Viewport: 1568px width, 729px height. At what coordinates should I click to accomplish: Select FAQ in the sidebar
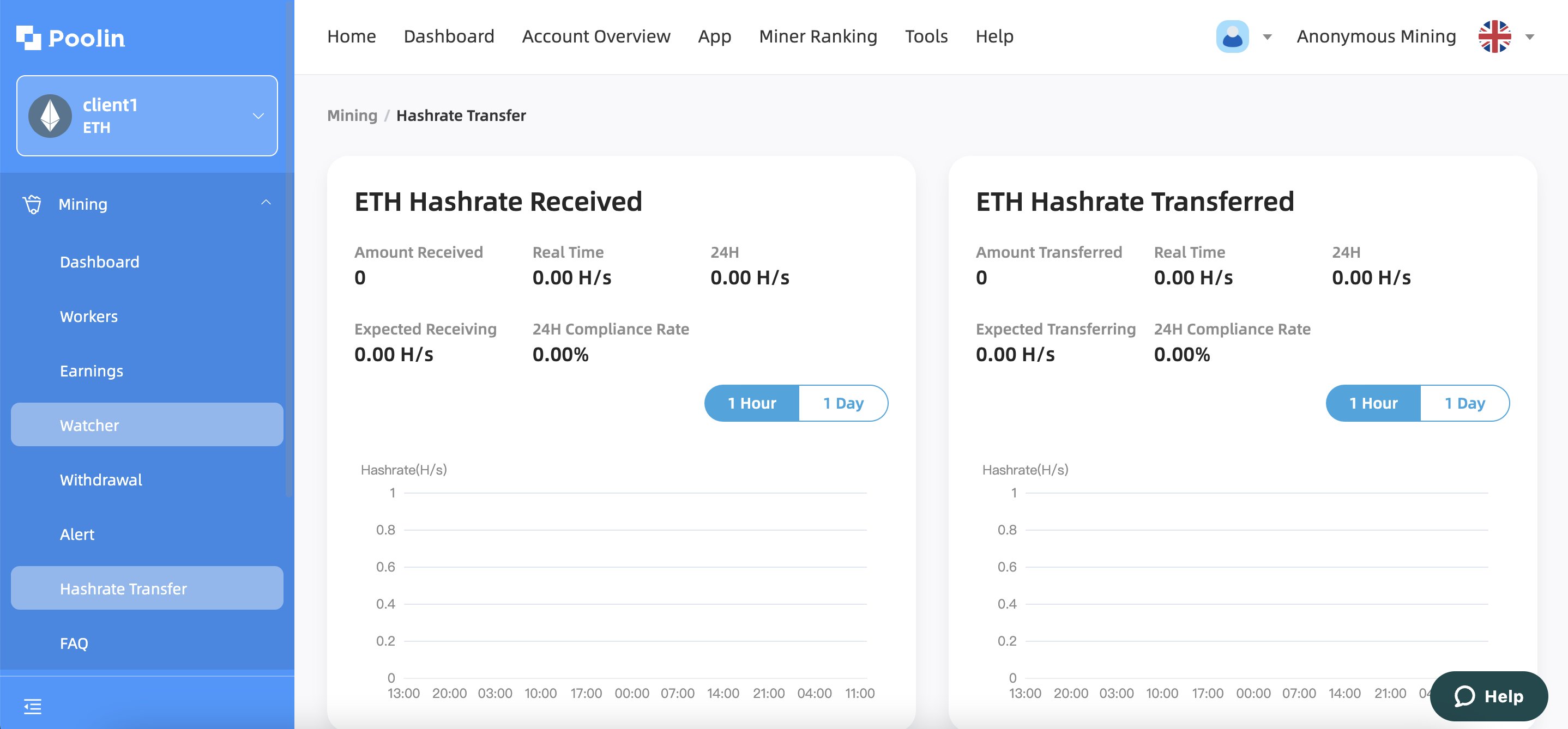pyautogui.click(x=147, y=643)
